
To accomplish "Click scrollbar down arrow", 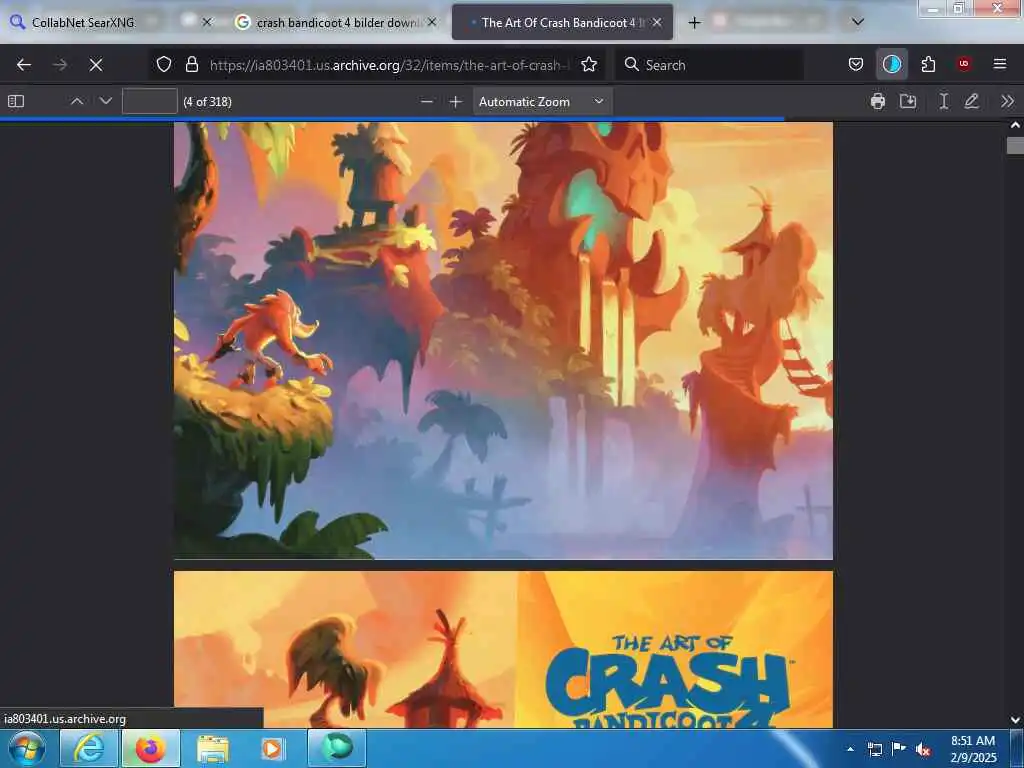I will (1015, 720).
